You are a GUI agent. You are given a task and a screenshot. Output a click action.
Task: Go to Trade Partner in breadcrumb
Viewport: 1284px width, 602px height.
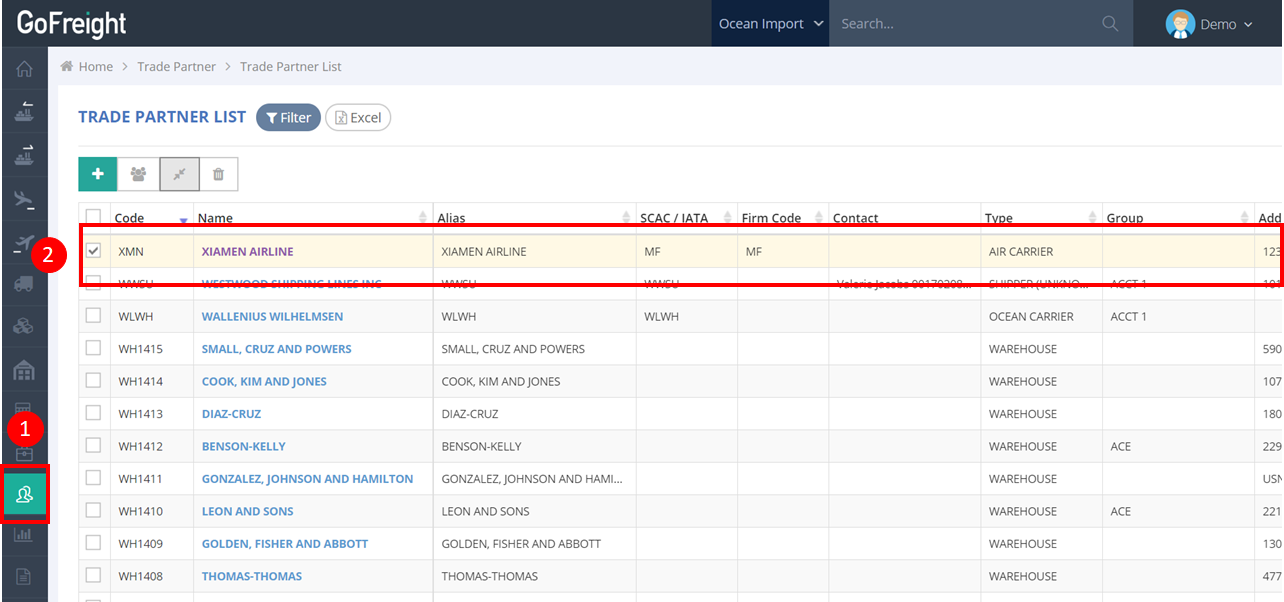(176, 67)
